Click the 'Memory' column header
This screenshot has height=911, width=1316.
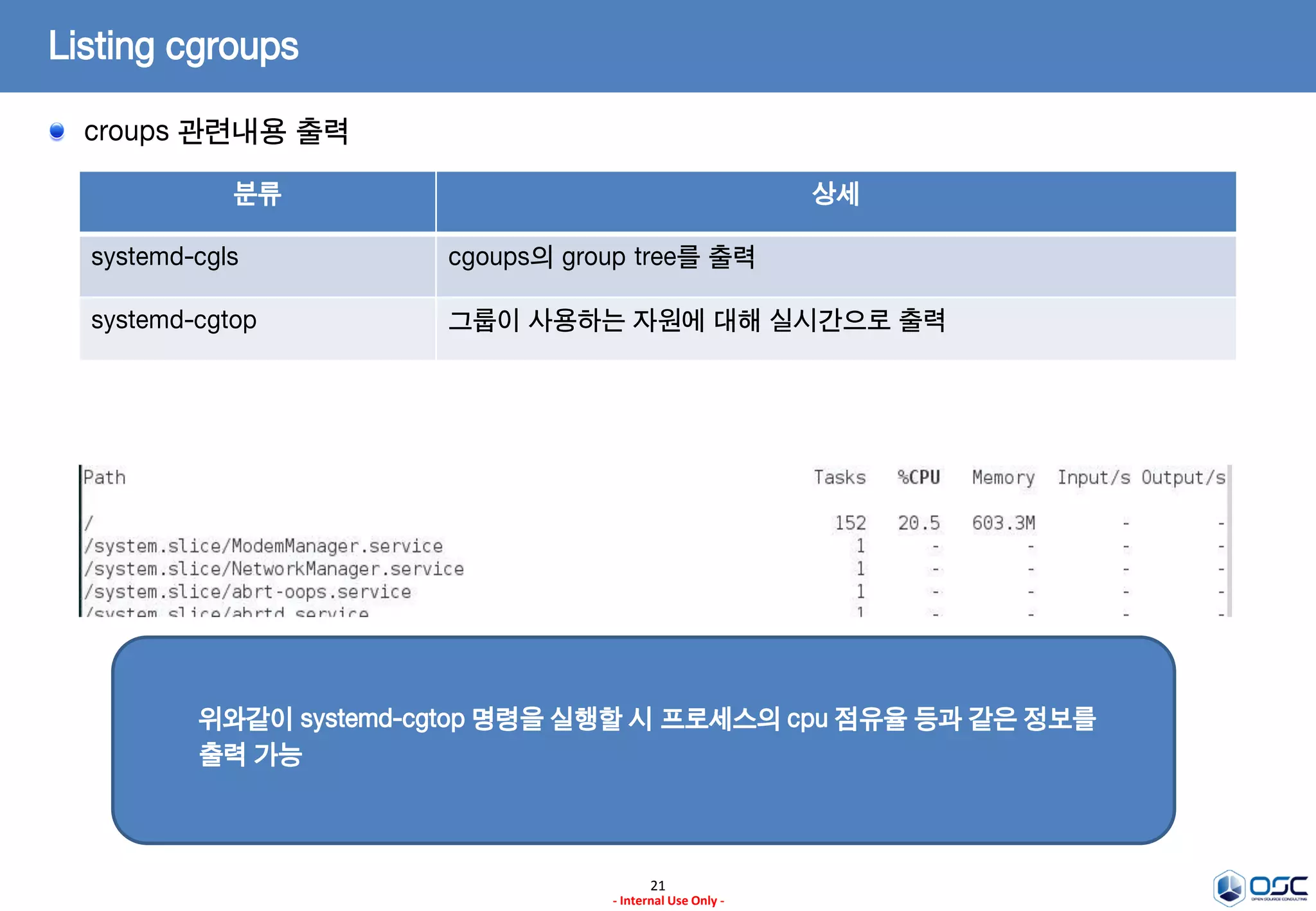click(x=1003, y=478)
